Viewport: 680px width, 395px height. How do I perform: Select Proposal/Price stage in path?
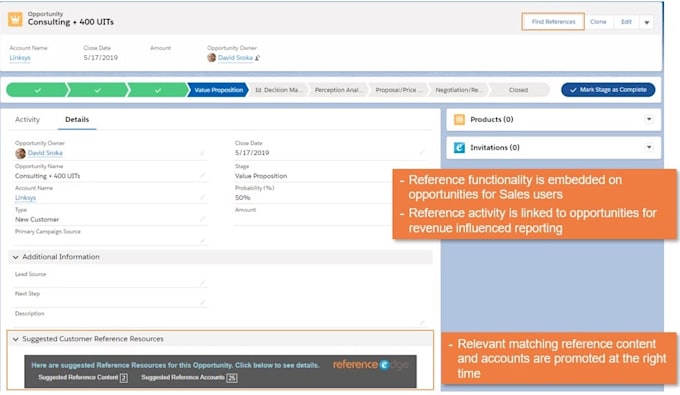click(398, 90)
